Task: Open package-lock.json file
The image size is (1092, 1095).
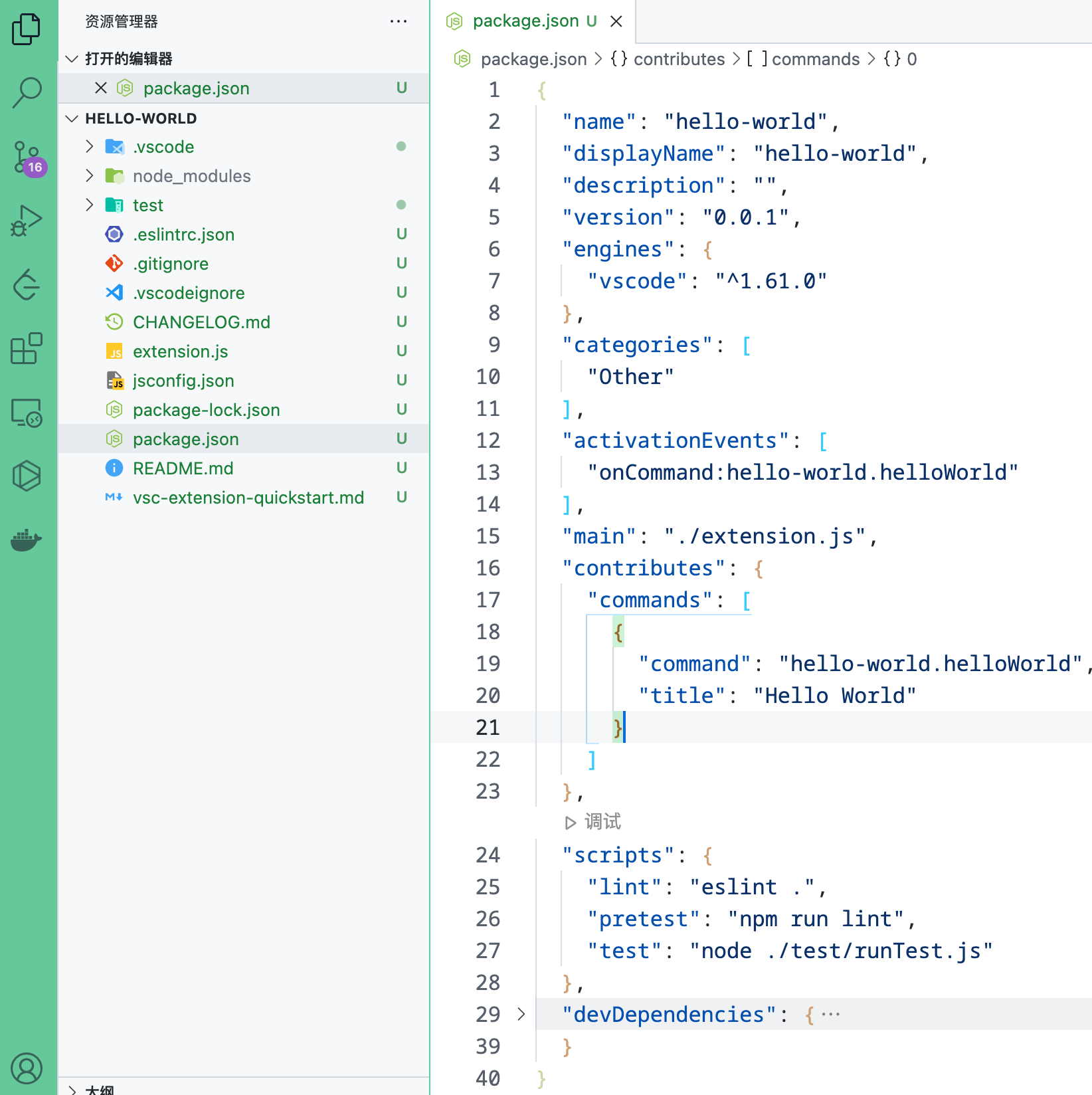Action: point(244,409)
